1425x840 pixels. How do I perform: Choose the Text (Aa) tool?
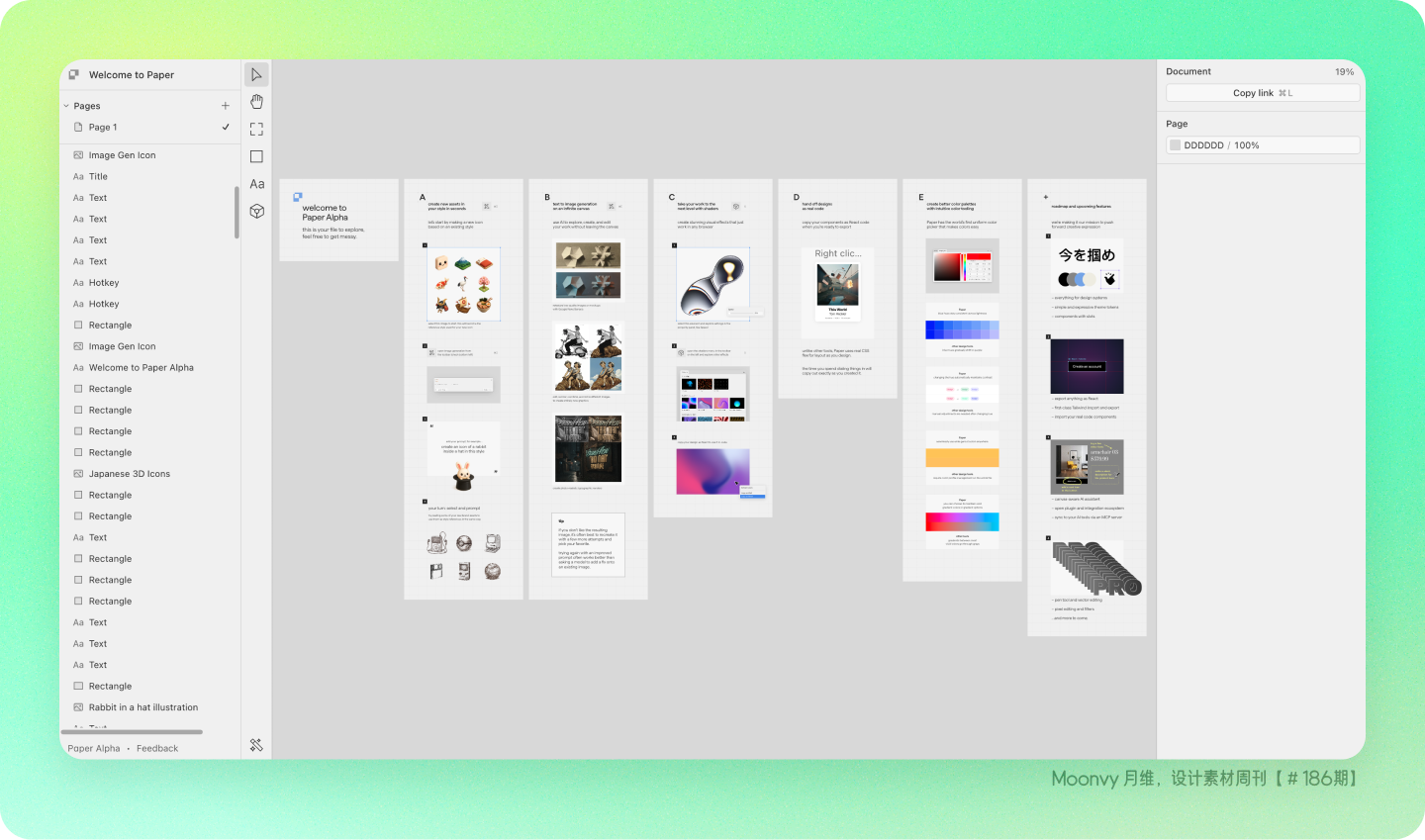click(256, 184)
